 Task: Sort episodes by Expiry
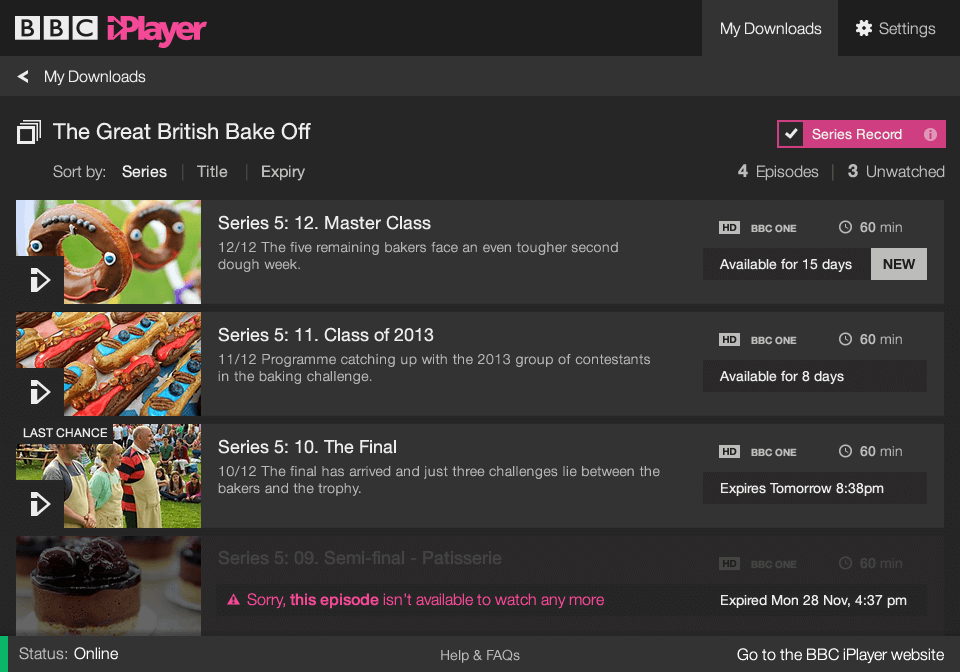coord(283,172)
